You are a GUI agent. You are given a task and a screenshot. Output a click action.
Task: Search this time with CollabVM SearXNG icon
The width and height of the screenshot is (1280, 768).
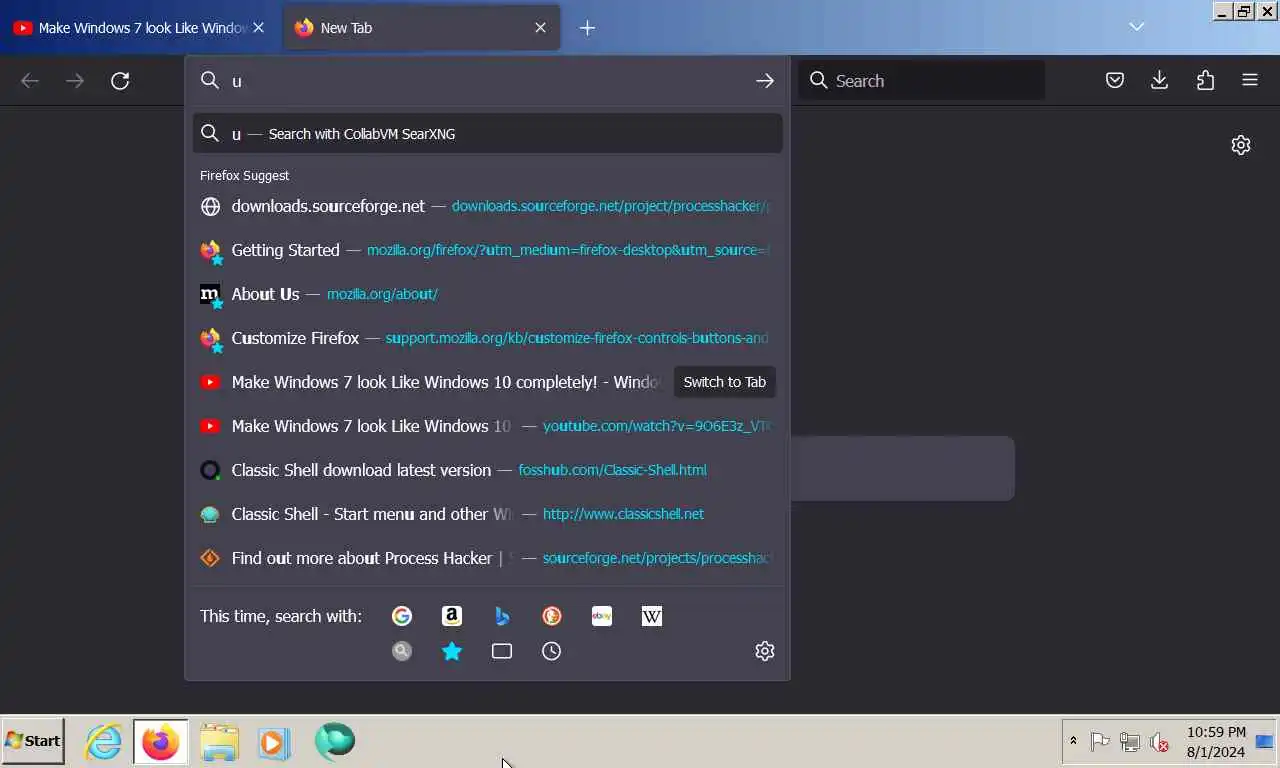[x=402, y=651]
